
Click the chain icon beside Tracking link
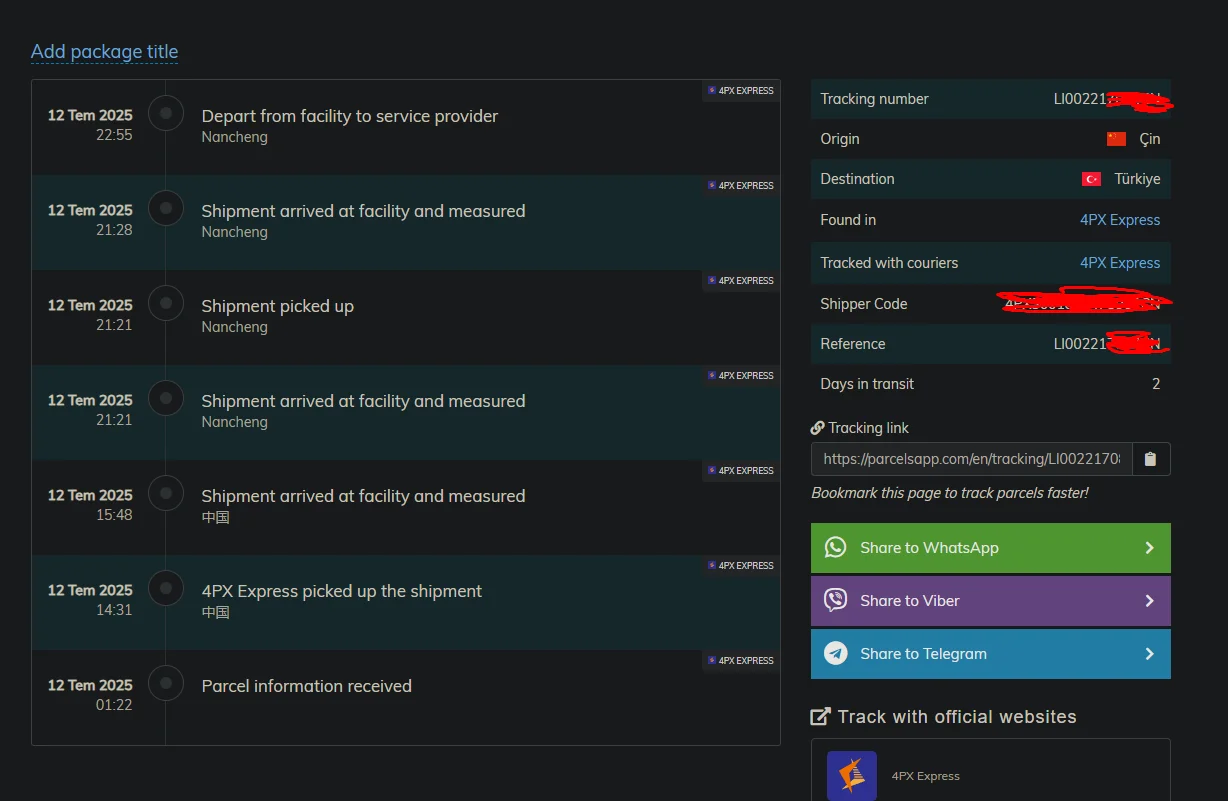tap(817, 428)
